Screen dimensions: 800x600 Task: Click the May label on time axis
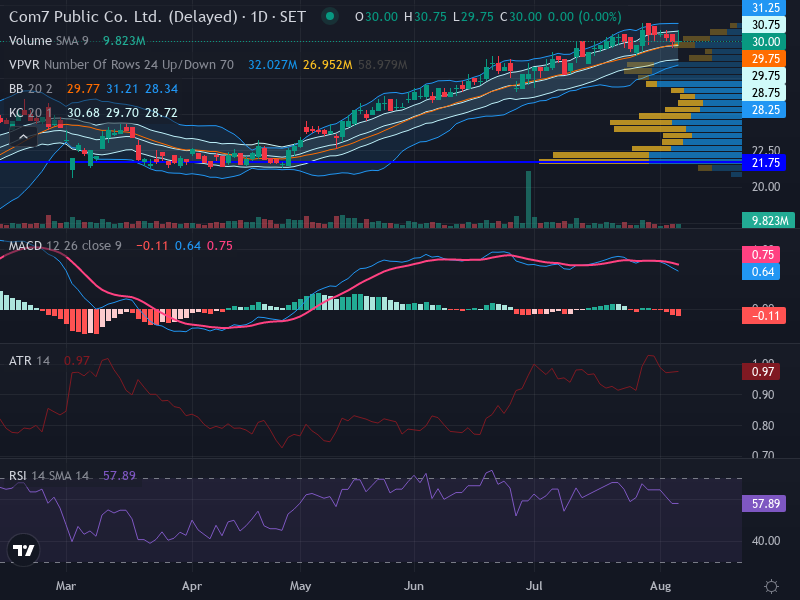[300, 586]
